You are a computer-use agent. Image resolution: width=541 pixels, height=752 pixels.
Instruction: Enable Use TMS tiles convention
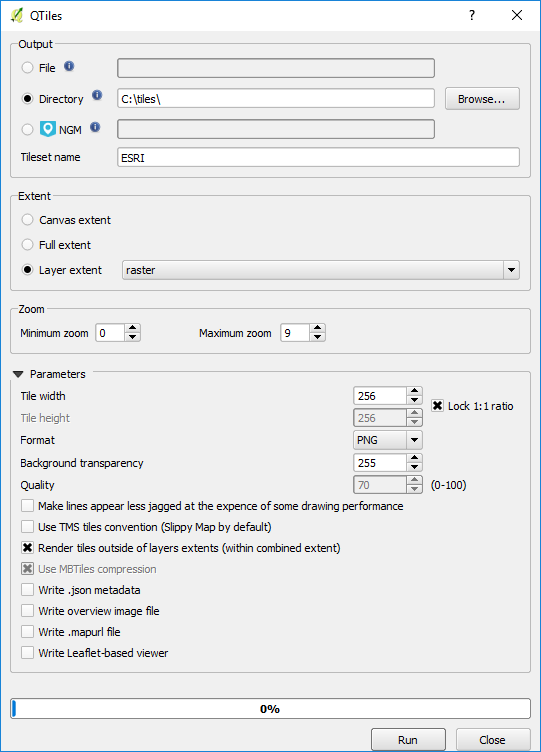pyautogui.click(x=27, y=527)
